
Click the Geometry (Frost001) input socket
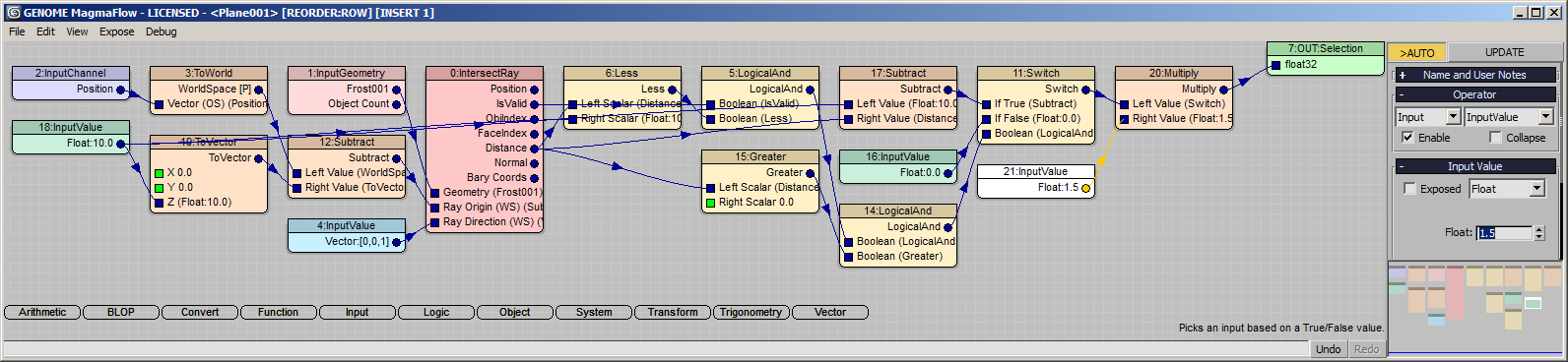click(434, 193)
